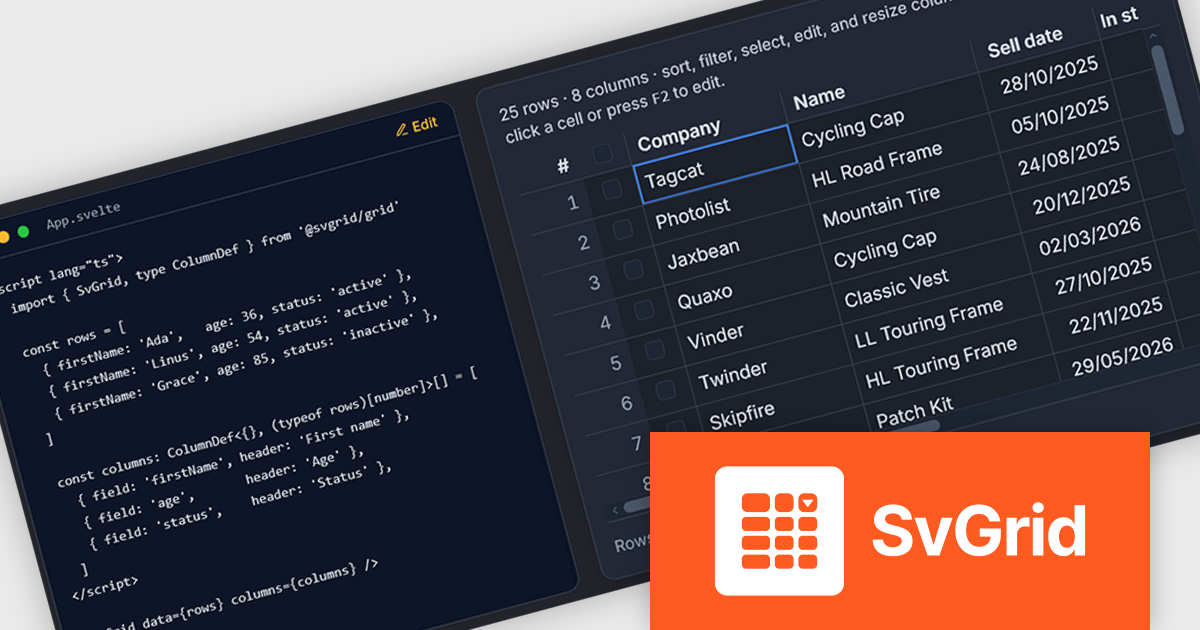Select the Tagcat company cell
1200x630 pixels.
716,165
